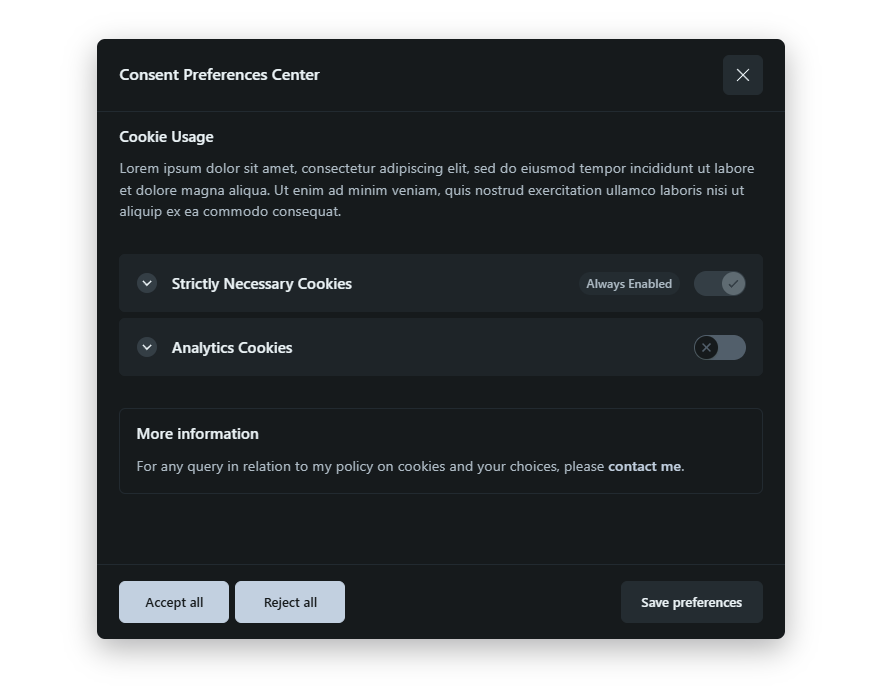Save your cookie preferences
Screen dimensions: 880x692
pos(691,602)
